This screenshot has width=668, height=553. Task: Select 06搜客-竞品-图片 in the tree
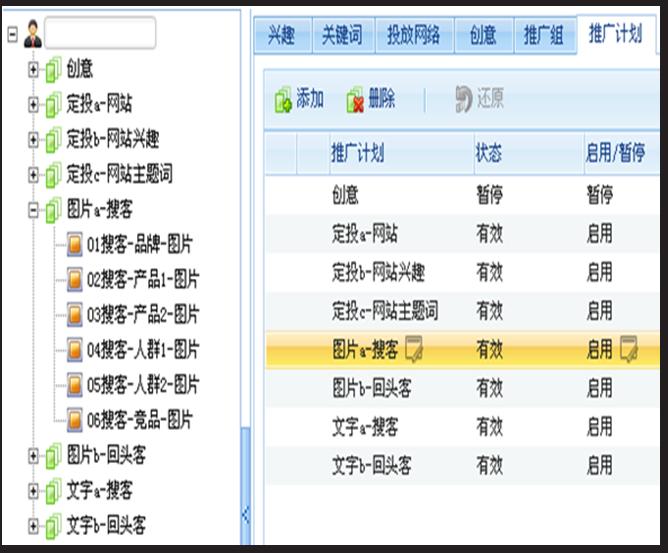click(140, 421)
